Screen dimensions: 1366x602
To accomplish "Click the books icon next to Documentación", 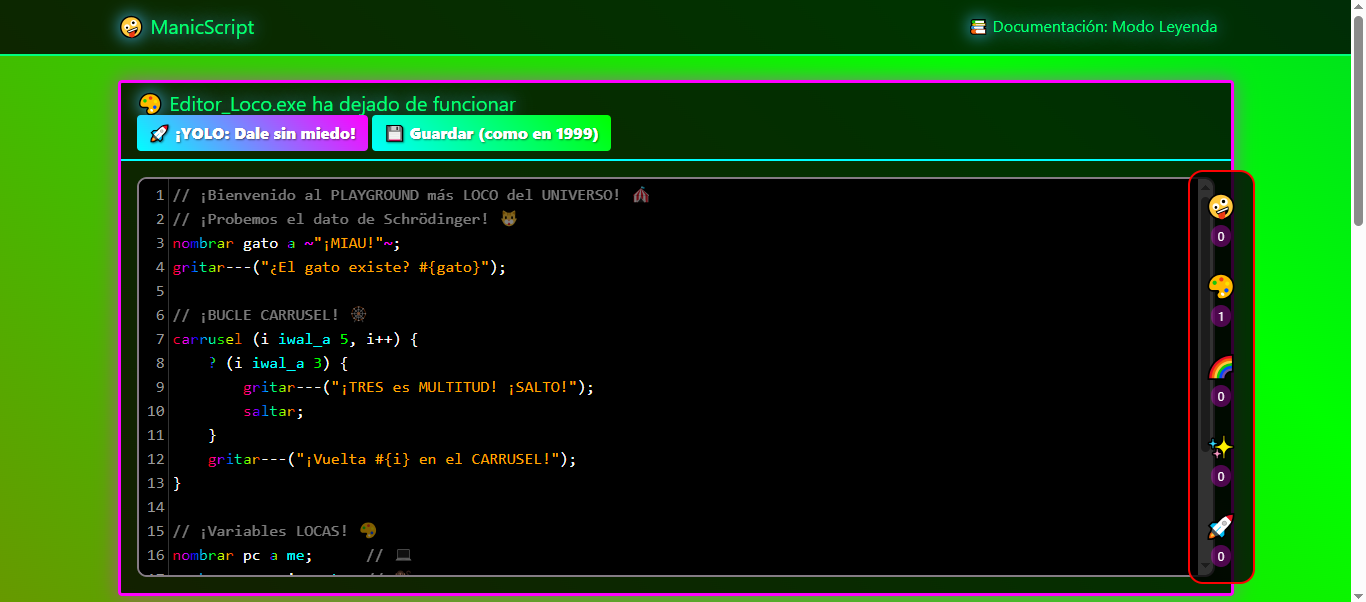I will coord(978,26).
